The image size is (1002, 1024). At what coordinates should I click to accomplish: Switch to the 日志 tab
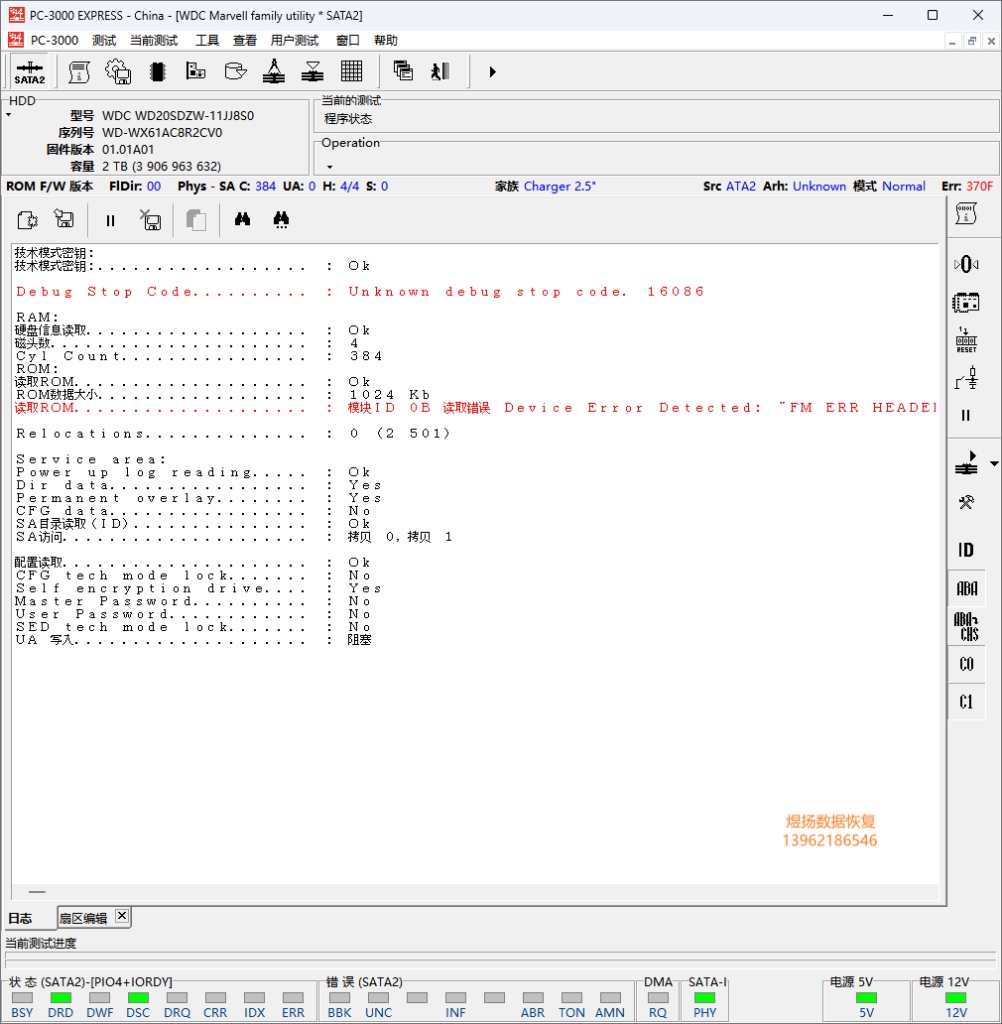point(20,918)
